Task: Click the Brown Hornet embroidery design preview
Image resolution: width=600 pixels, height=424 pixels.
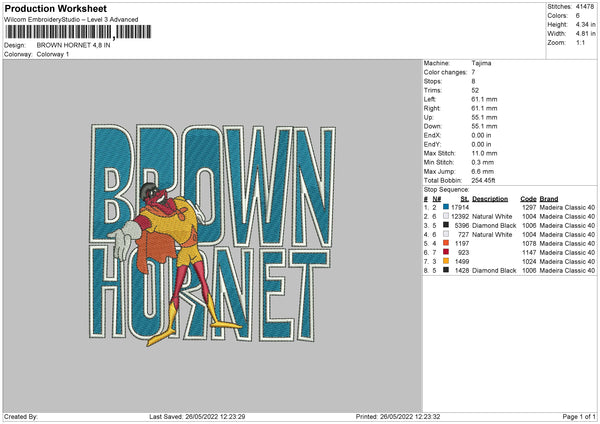Action: click(212, 234)
